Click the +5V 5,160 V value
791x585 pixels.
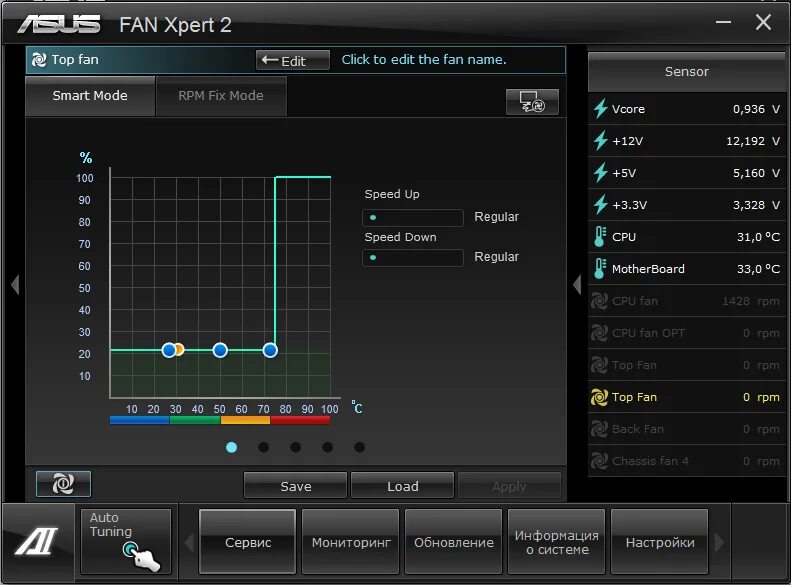(x=756, y=173)
